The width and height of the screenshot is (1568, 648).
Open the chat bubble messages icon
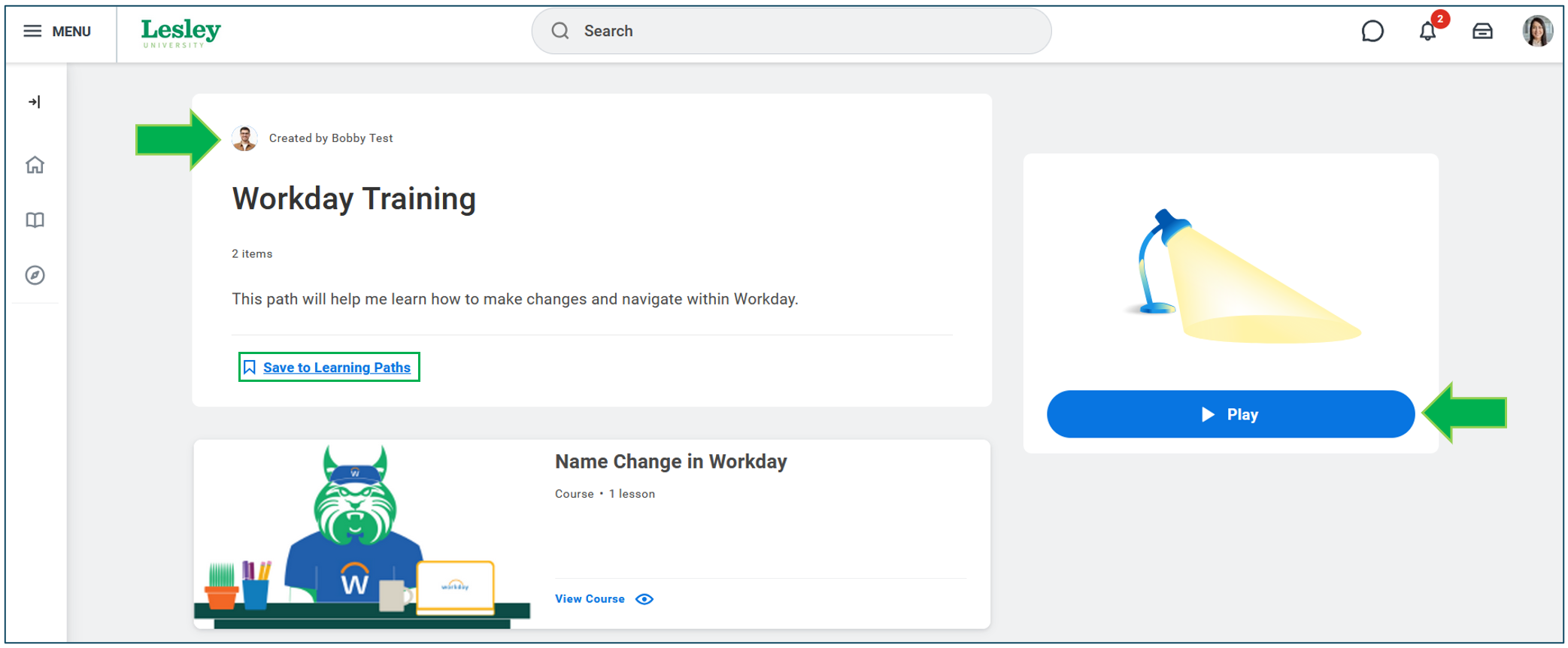pos(1372,32)
